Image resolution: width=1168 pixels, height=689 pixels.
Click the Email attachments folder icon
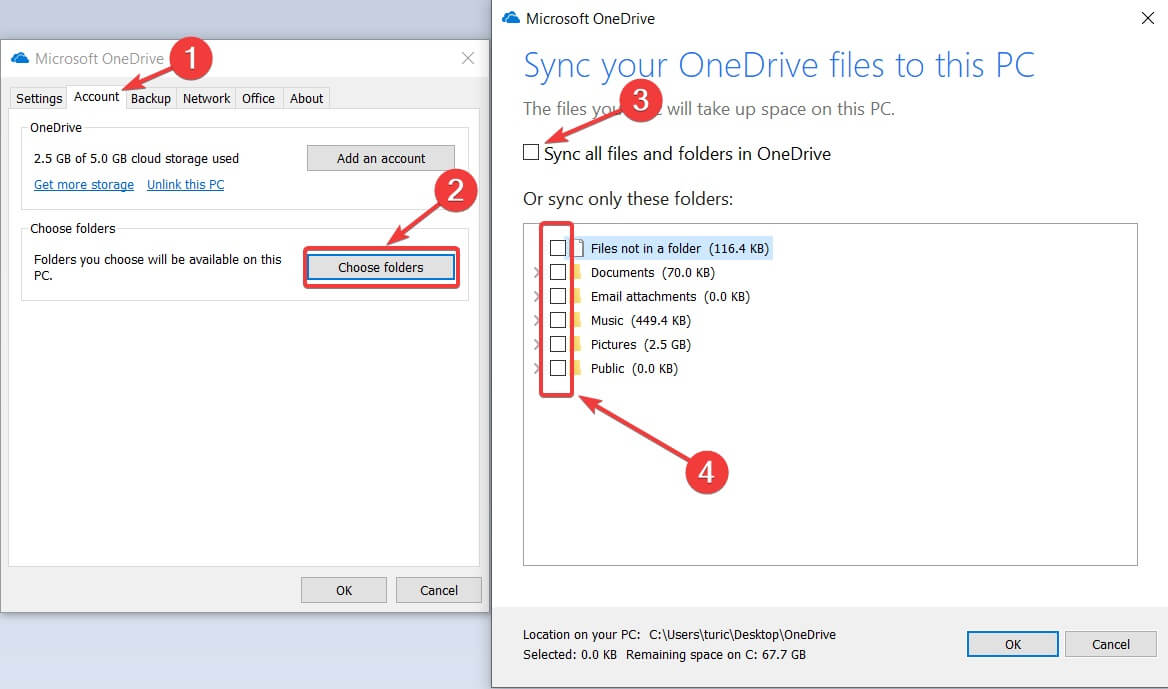click(577, 296)
